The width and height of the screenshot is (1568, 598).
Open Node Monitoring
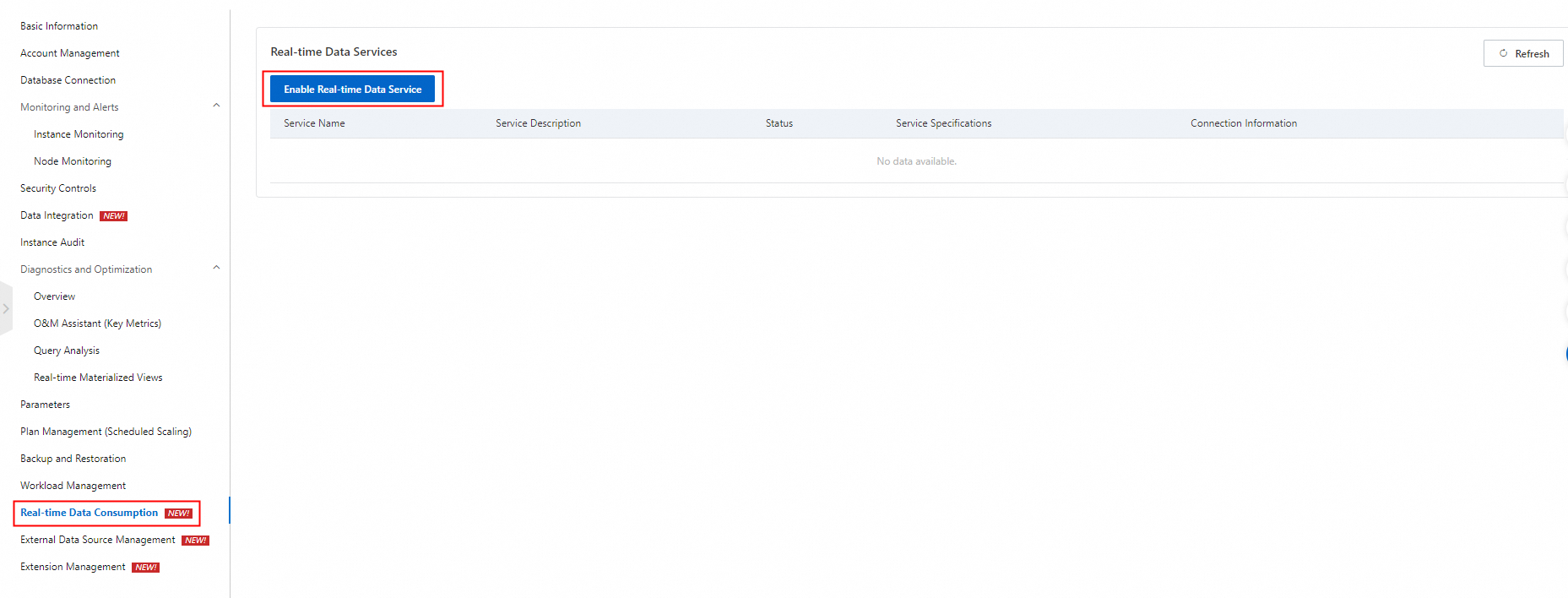coord(73,161)
